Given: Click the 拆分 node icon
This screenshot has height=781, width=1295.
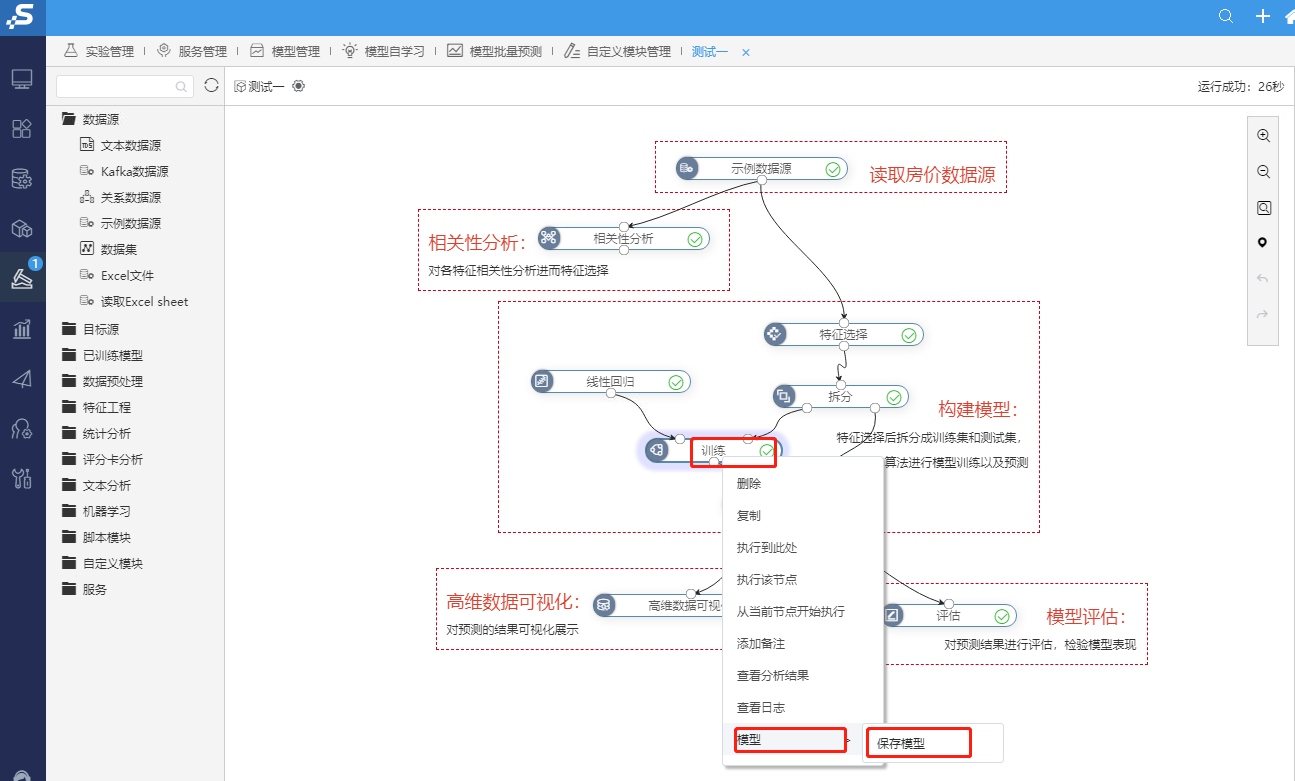Looking at the screenshot, I should tap(784, 396).
